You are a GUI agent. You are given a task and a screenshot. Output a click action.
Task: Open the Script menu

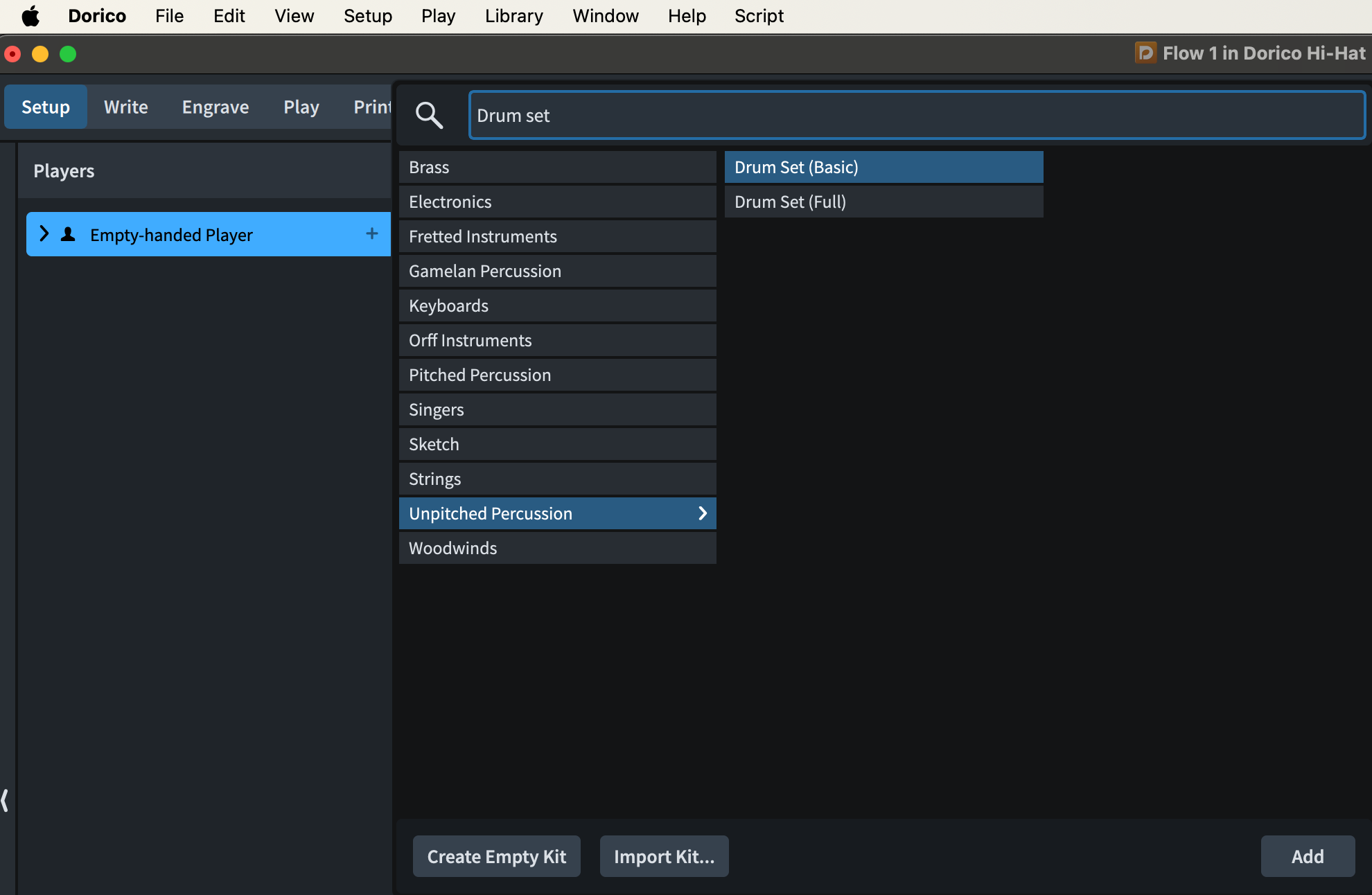[x=759, y=16]
